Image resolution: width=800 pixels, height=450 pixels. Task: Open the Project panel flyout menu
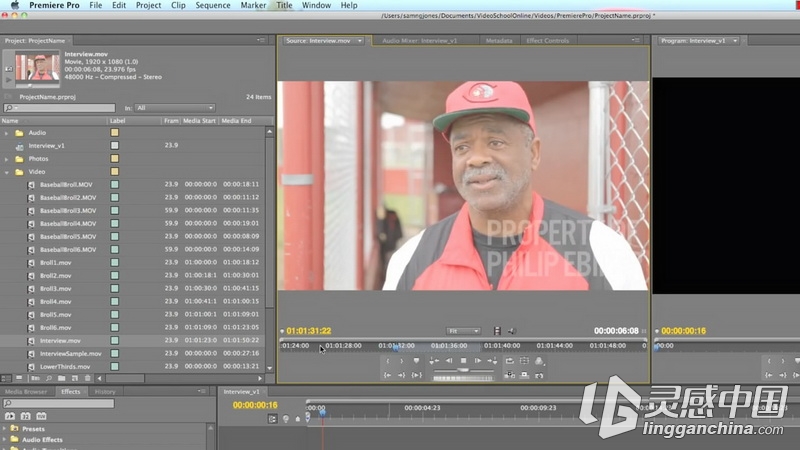(261, 40)
